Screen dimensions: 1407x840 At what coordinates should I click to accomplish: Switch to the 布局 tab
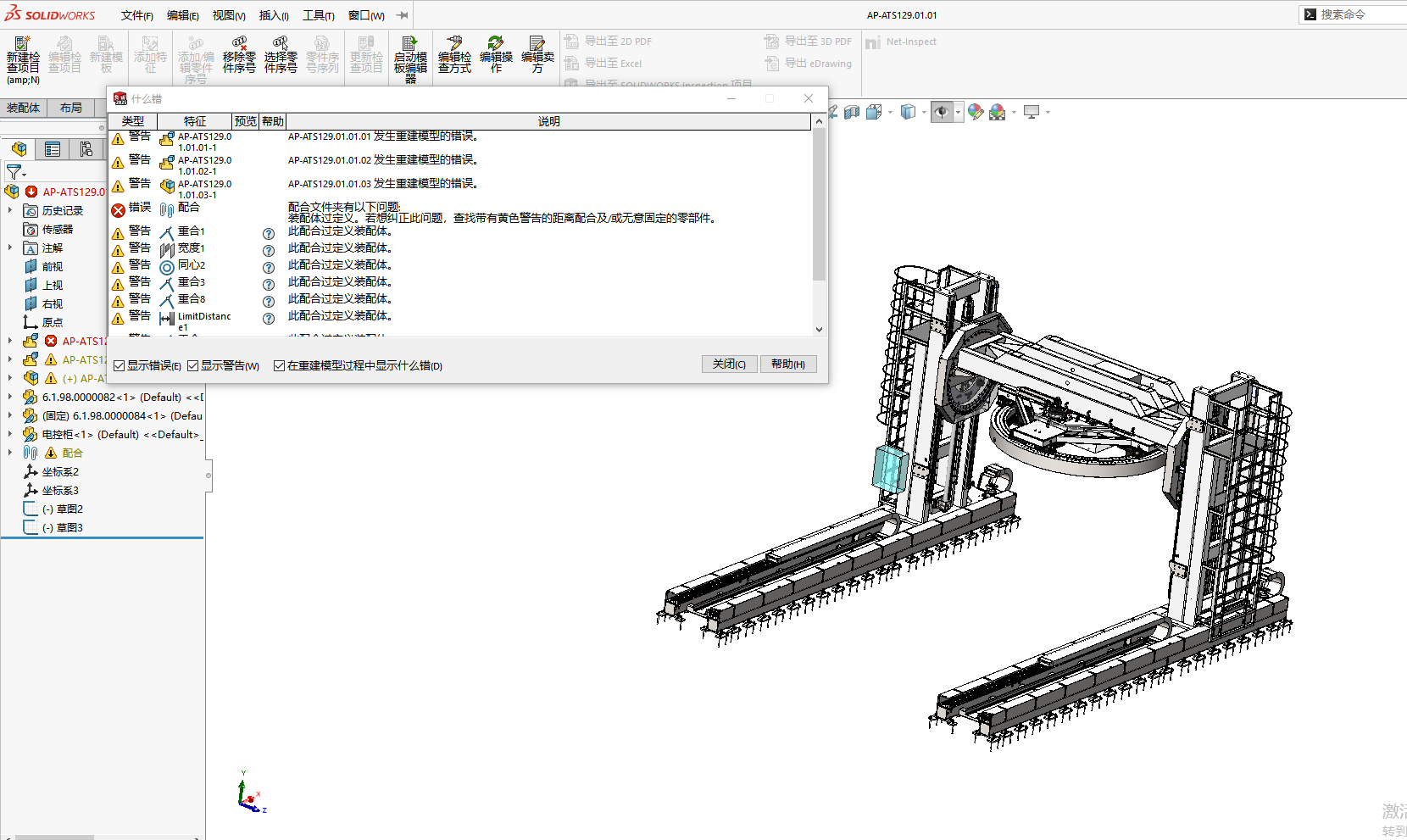click(71, 108)
